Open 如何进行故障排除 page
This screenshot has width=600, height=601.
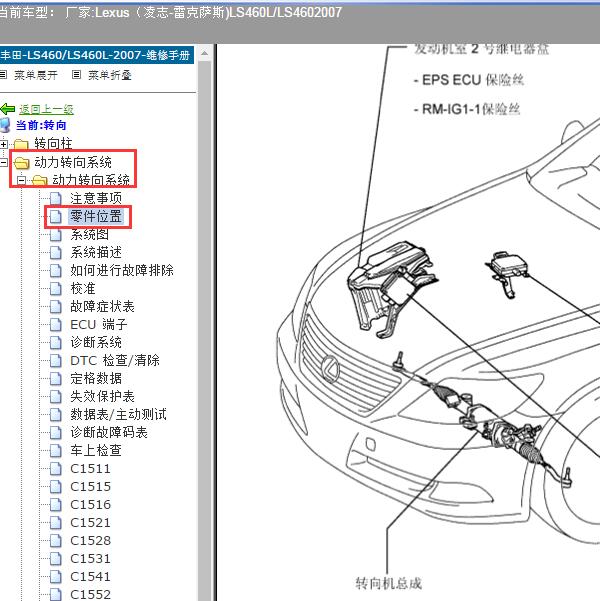[122, 270]
